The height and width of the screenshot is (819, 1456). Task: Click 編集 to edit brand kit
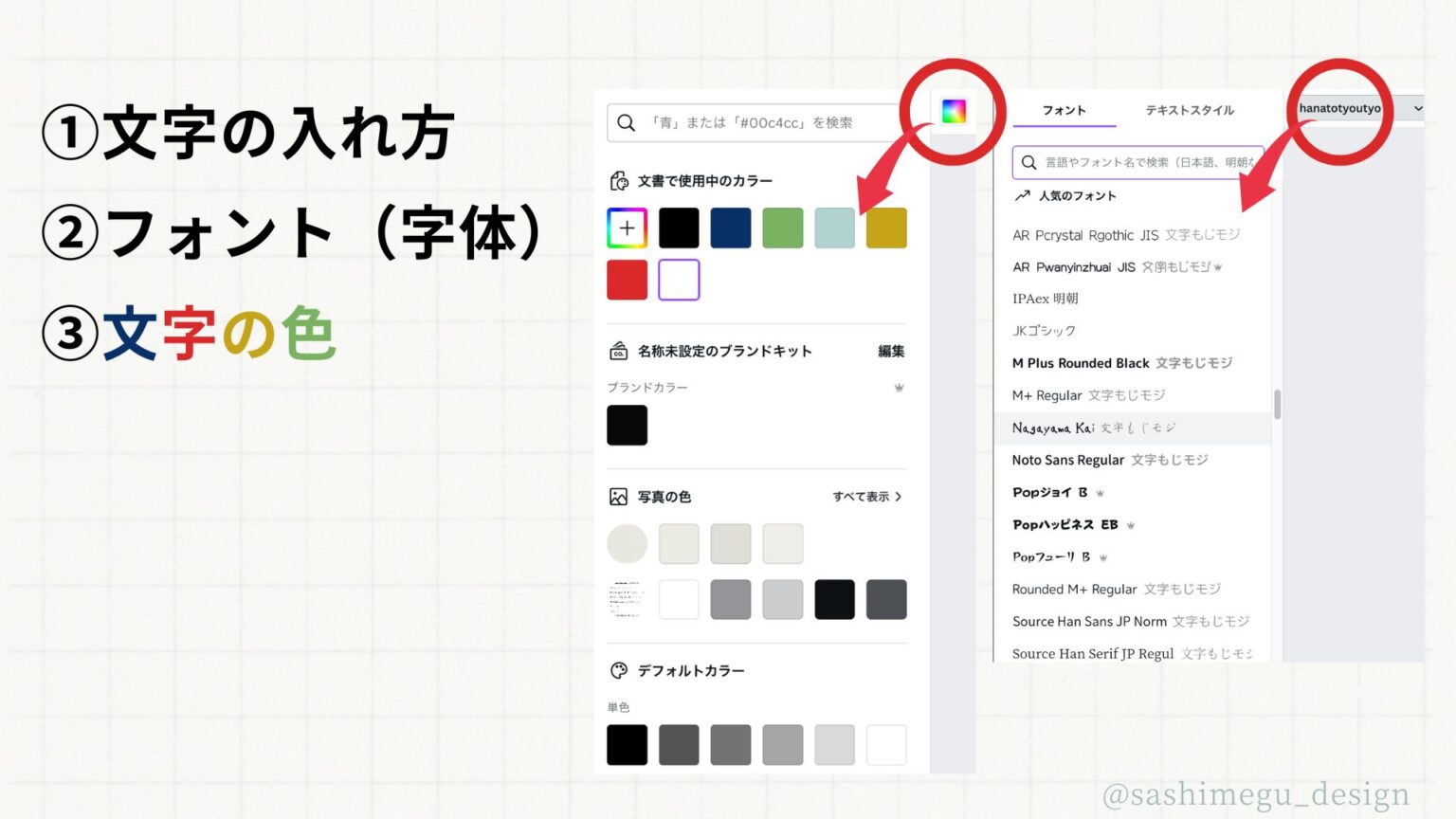pyautogui.click(x=890, y=352)
